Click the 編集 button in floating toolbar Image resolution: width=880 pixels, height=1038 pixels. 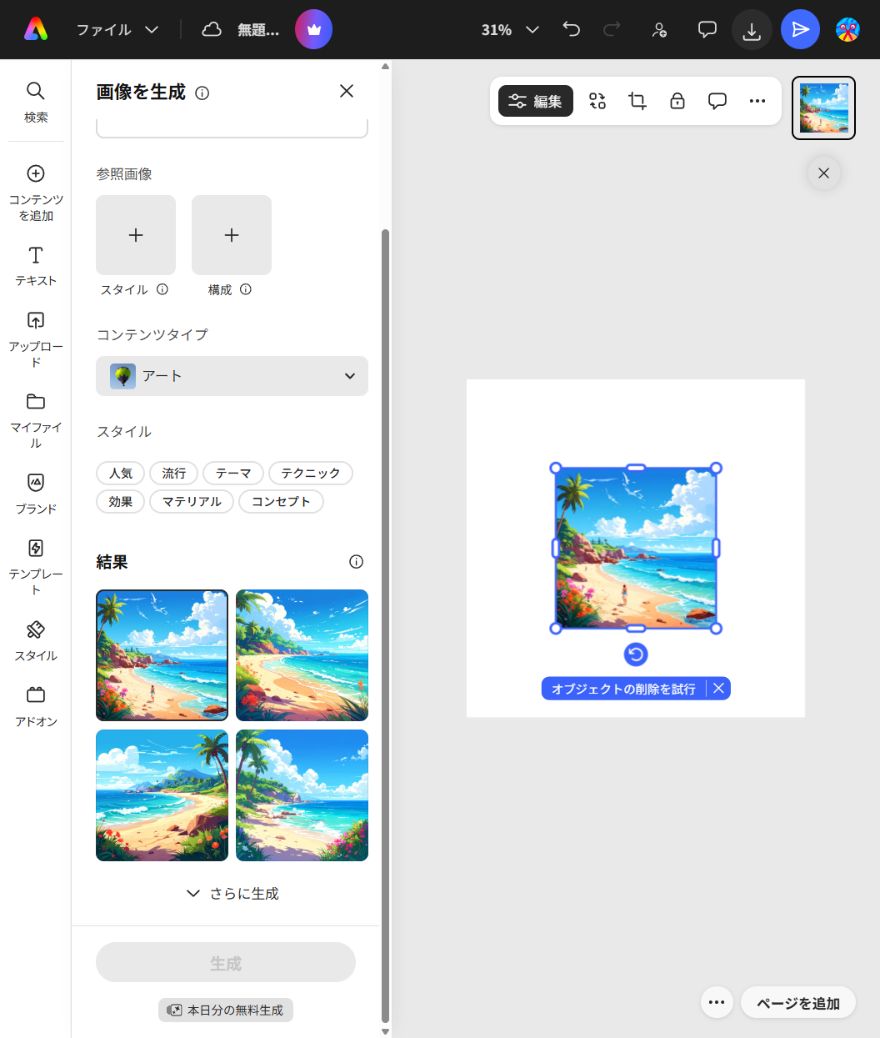pos(535,101)
